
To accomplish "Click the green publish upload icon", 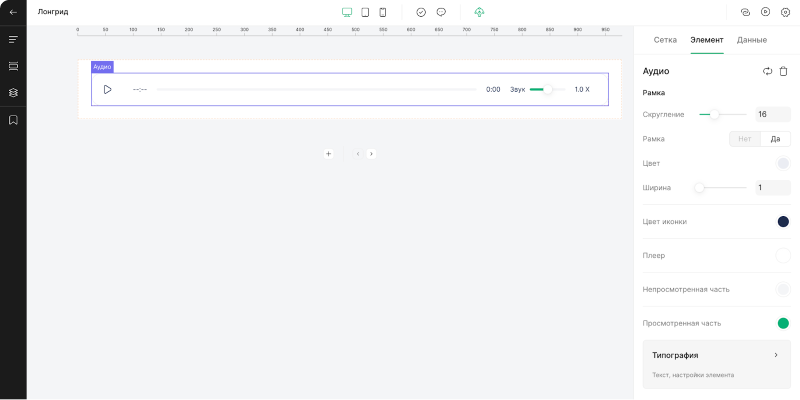I will click(479, 12).
